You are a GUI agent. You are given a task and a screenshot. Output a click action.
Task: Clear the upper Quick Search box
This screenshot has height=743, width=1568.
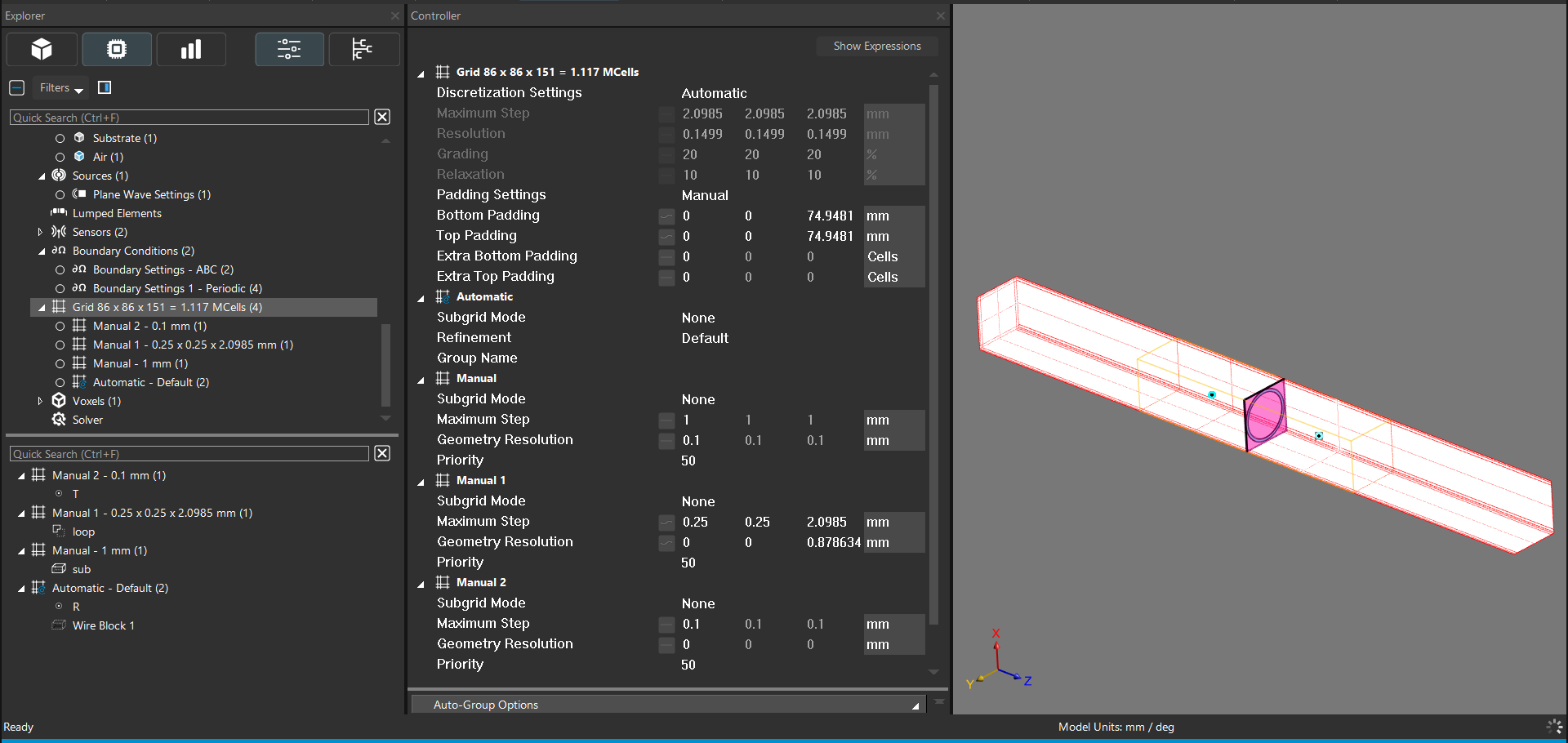382,117
